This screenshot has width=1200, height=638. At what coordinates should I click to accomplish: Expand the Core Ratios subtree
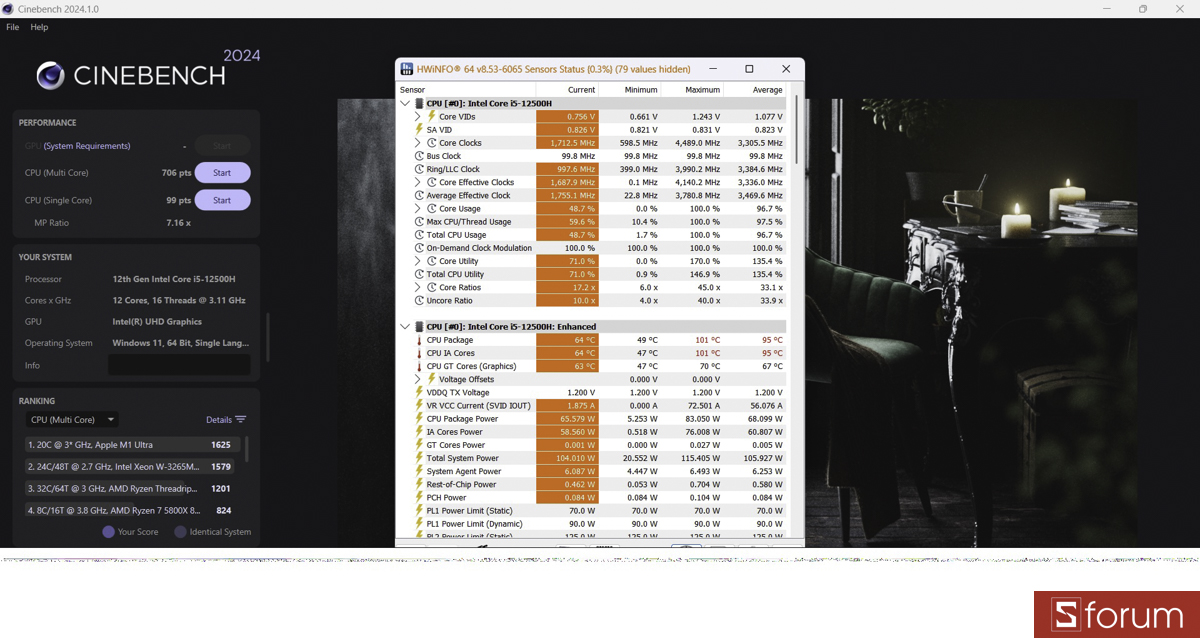[x=418, y=287]
